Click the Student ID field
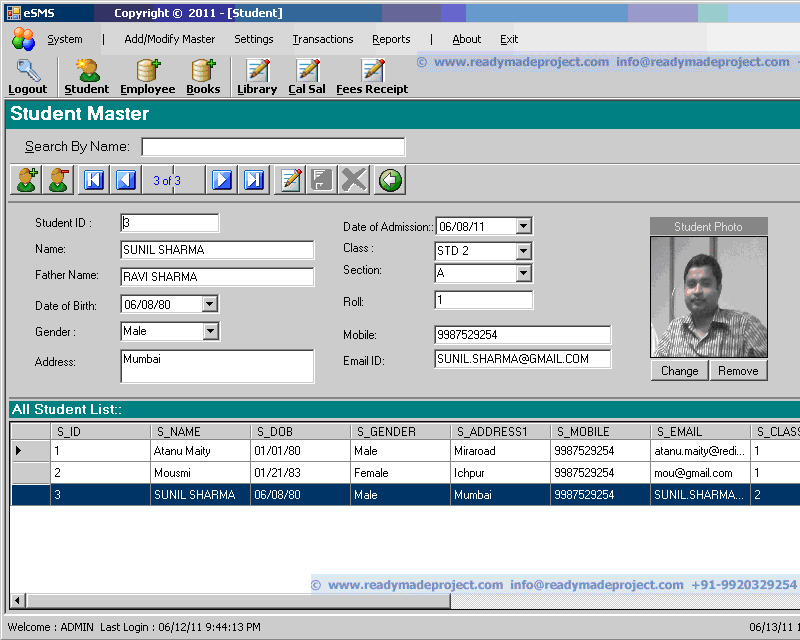 (x=170, y=223)
